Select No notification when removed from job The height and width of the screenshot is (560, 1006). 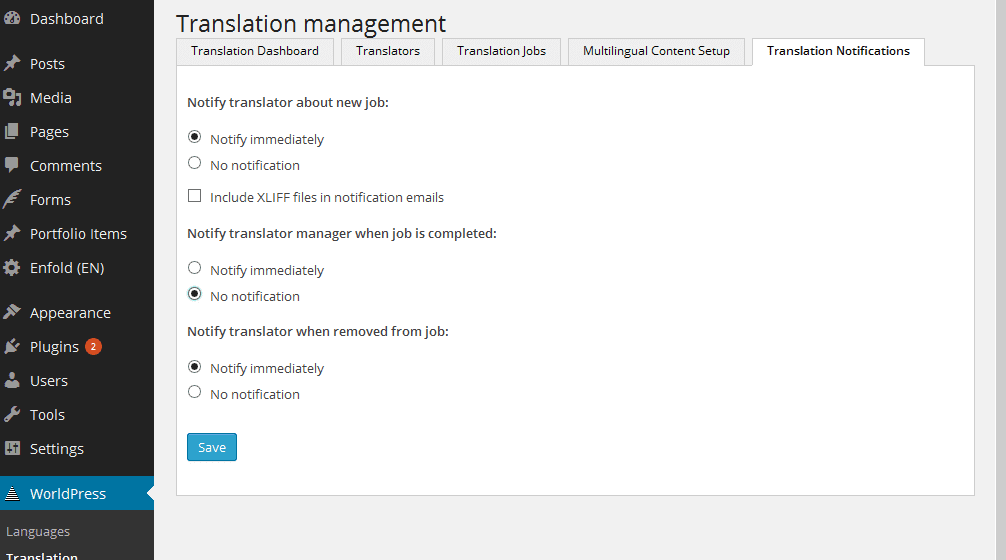pos(194,392)
